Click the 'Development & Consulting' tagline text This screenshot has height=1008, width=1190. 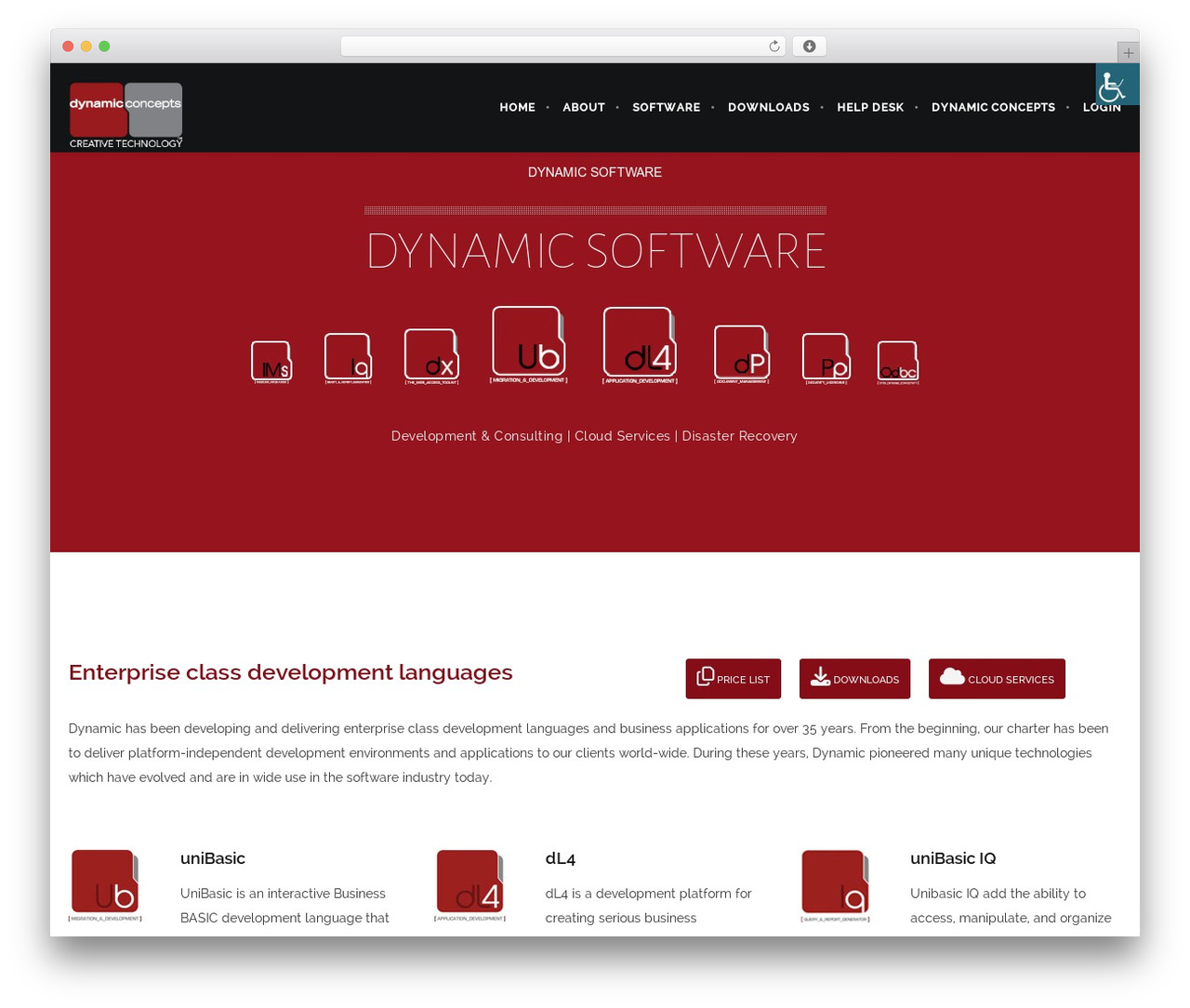(x=477, y=436)
